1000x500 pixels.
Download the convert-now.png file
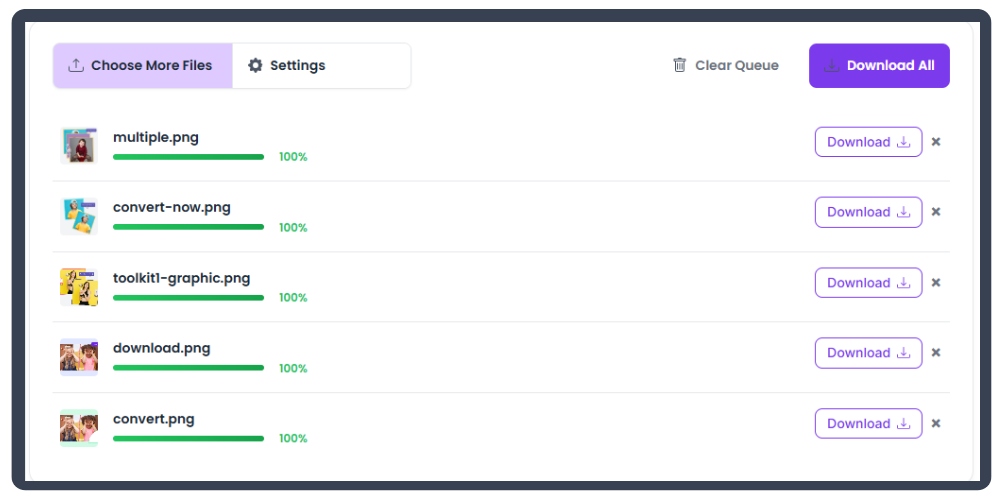[x=868, y=212]
